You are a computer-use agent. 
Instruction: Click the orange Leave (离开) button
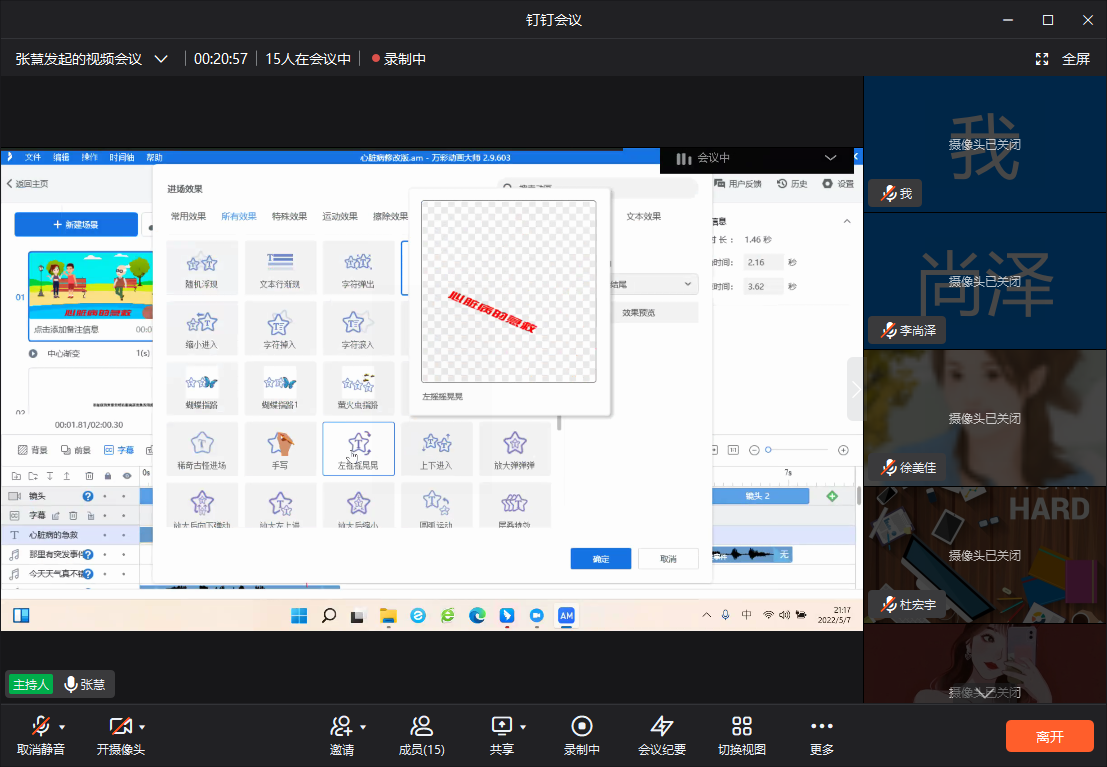coord(1049,736)
